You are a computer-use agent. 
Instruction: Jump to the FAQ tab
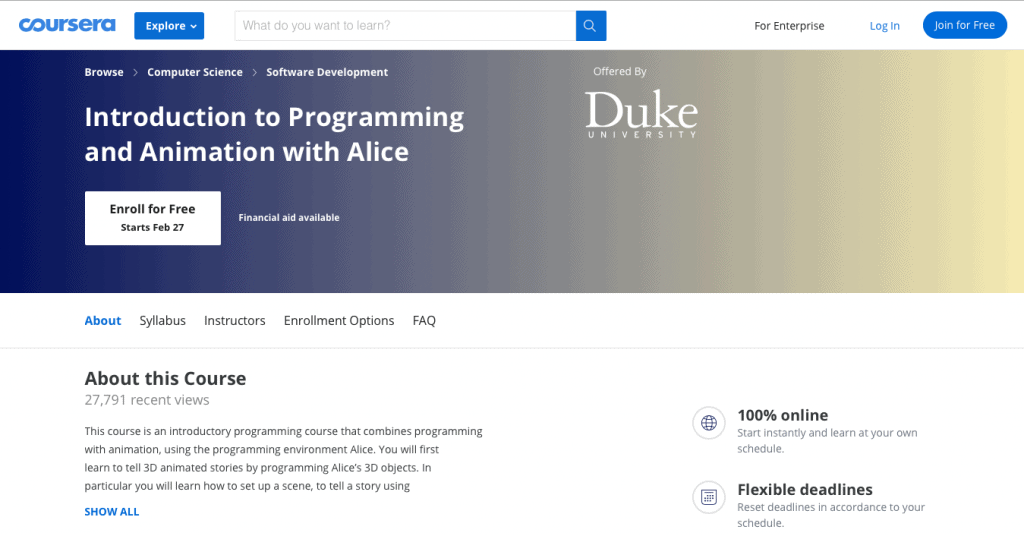coord(424,321)
